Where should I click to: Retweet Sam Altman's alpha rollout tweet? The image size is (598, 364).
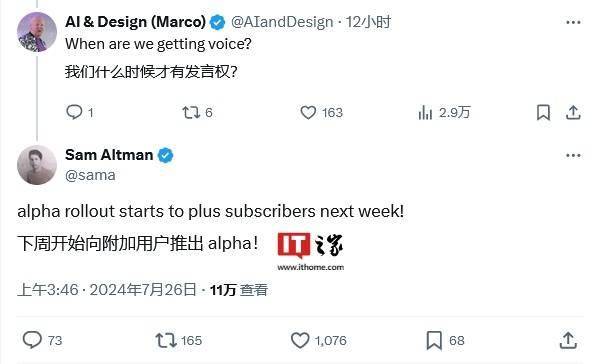pos(166,340)
